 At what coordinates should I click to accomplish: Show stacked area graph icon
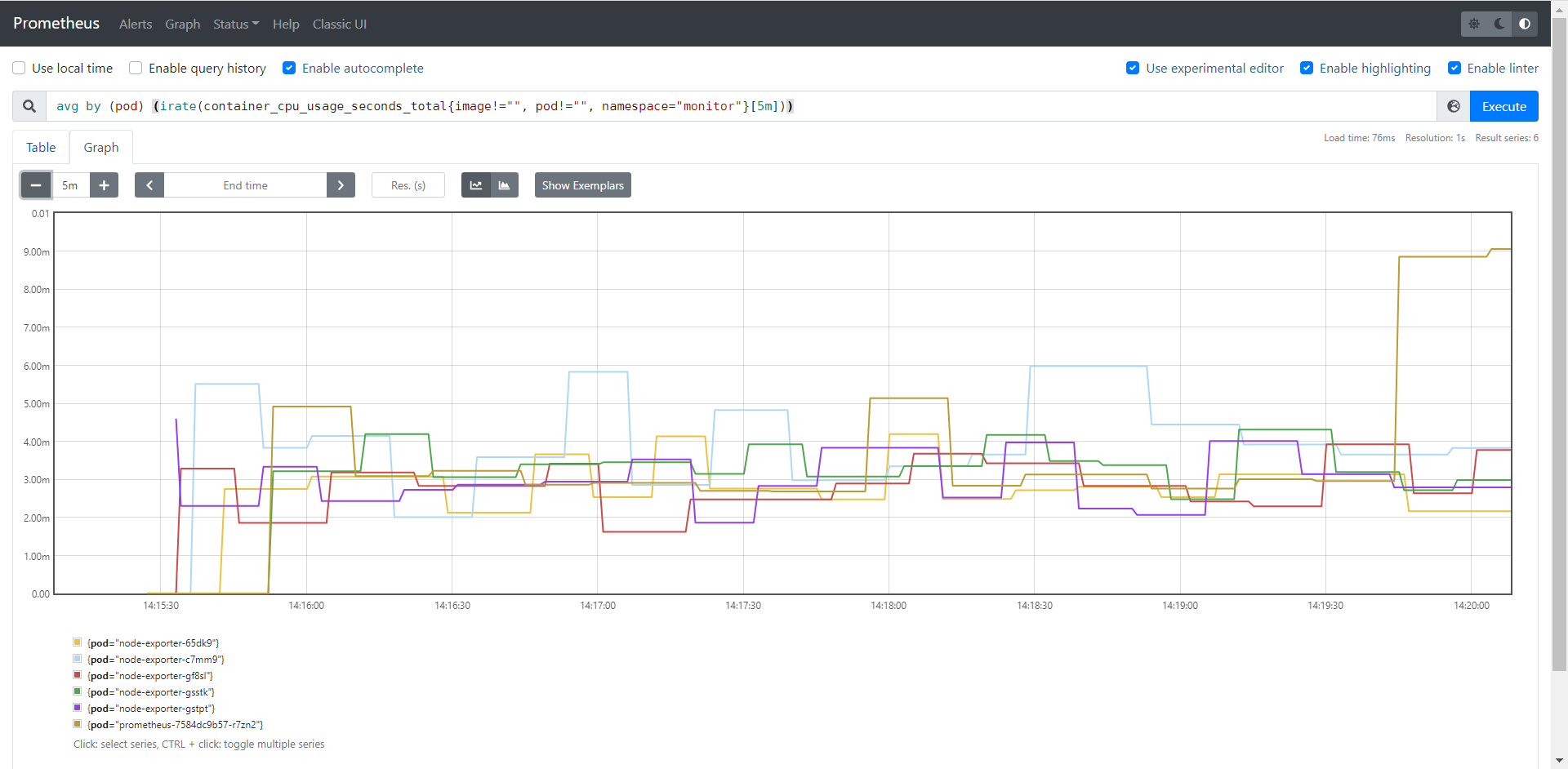click(x=504, y=185)
